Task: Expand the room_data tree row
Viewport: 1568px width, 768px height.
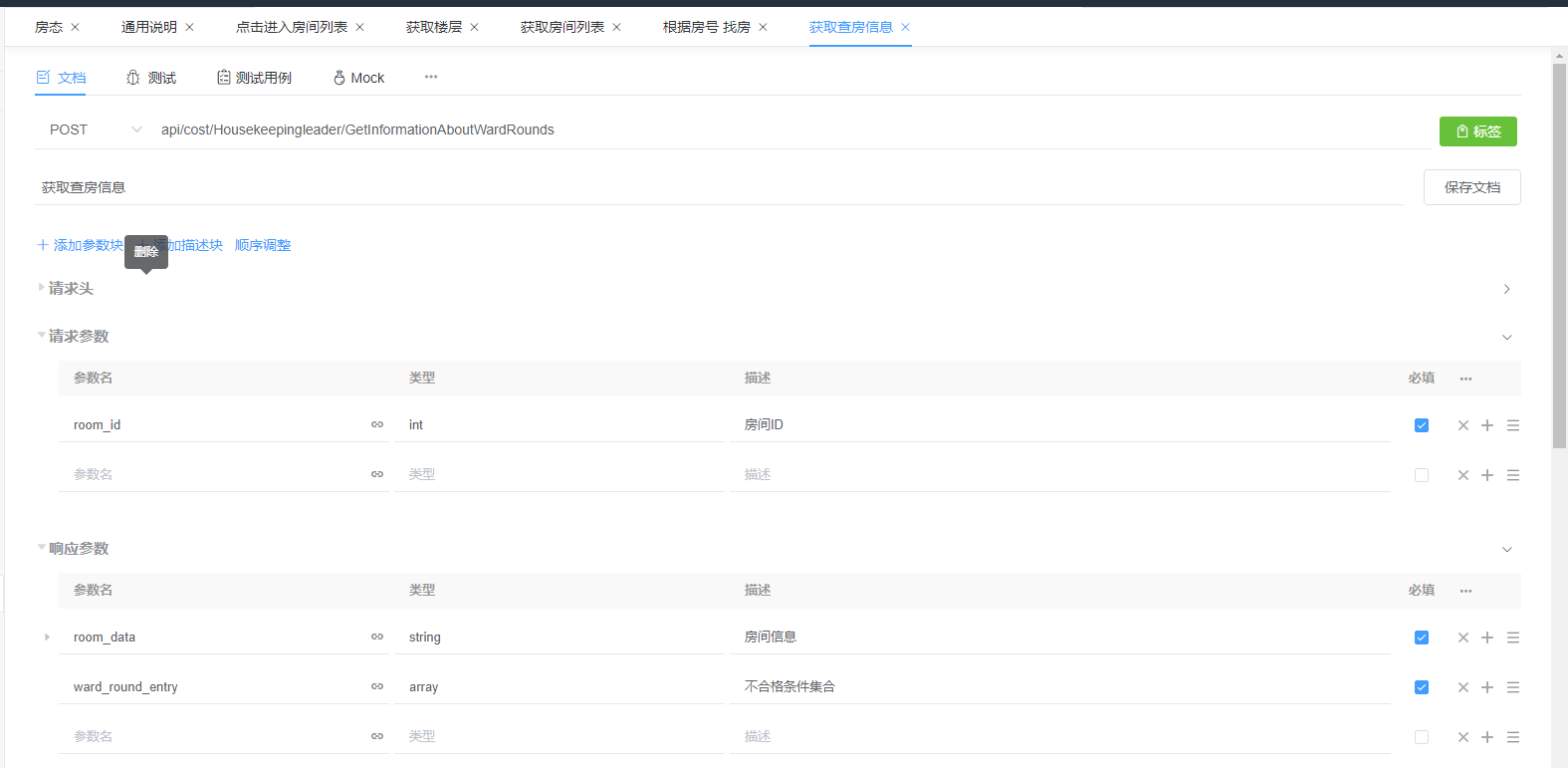Action: click(47, 637)
